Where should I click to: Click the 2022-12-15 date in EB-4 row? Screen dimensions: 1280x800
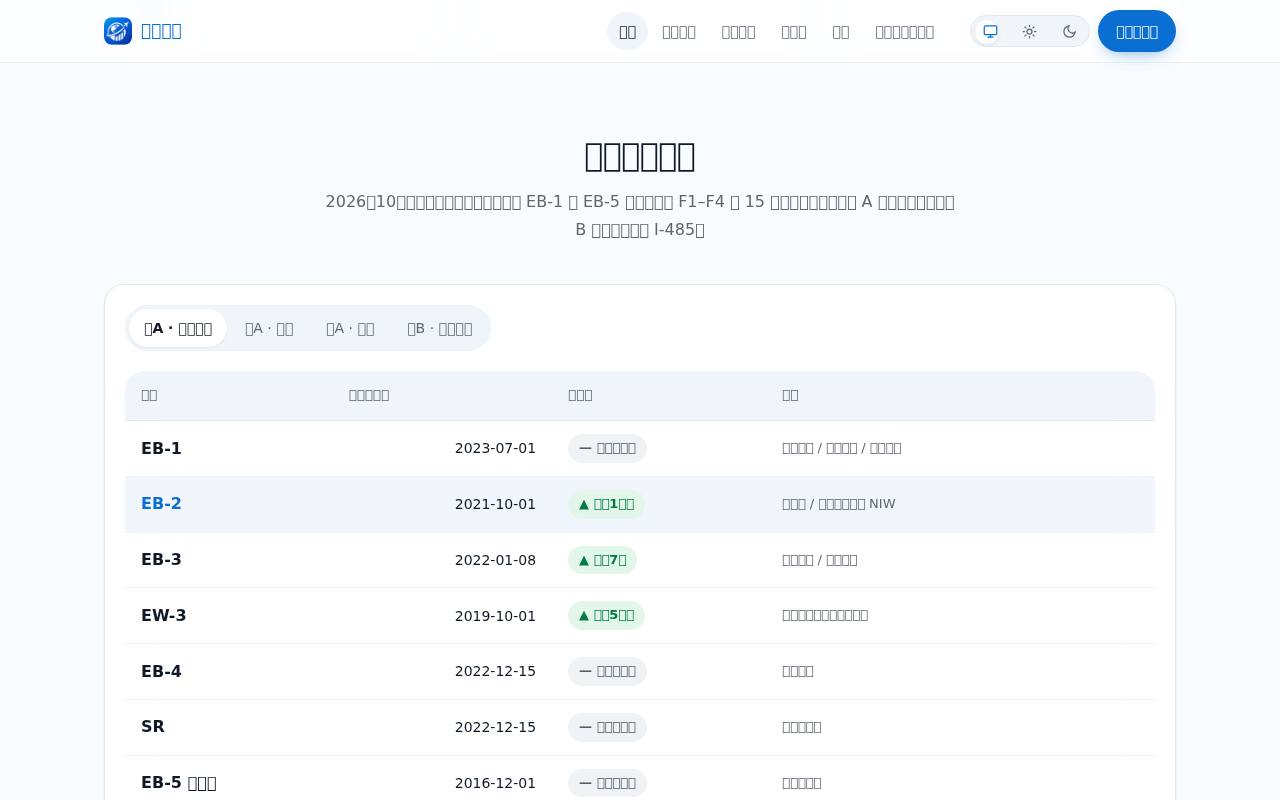point(495,671)
